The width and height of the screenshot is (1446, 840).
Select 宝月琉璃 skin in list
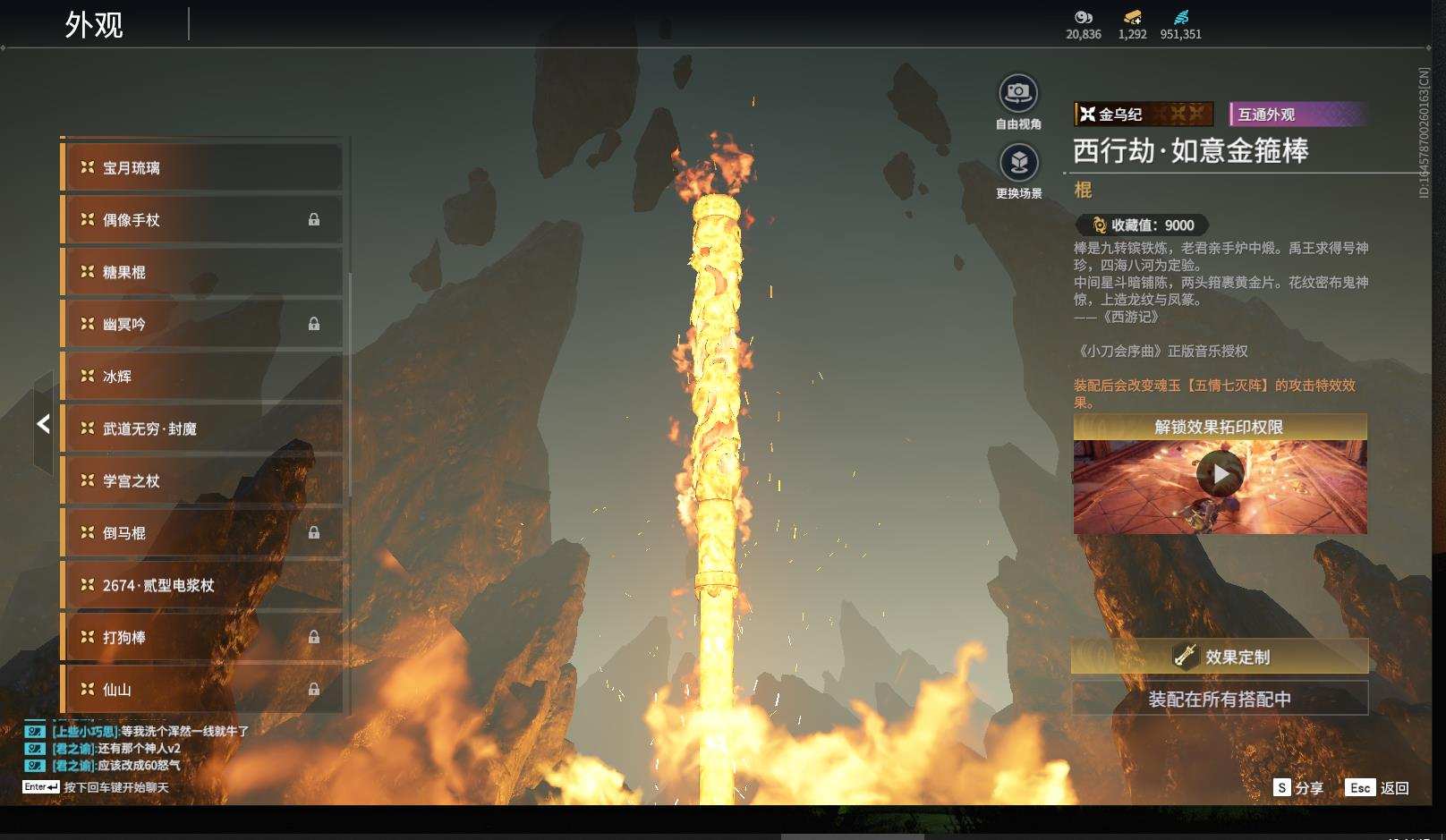click(202, 167)
